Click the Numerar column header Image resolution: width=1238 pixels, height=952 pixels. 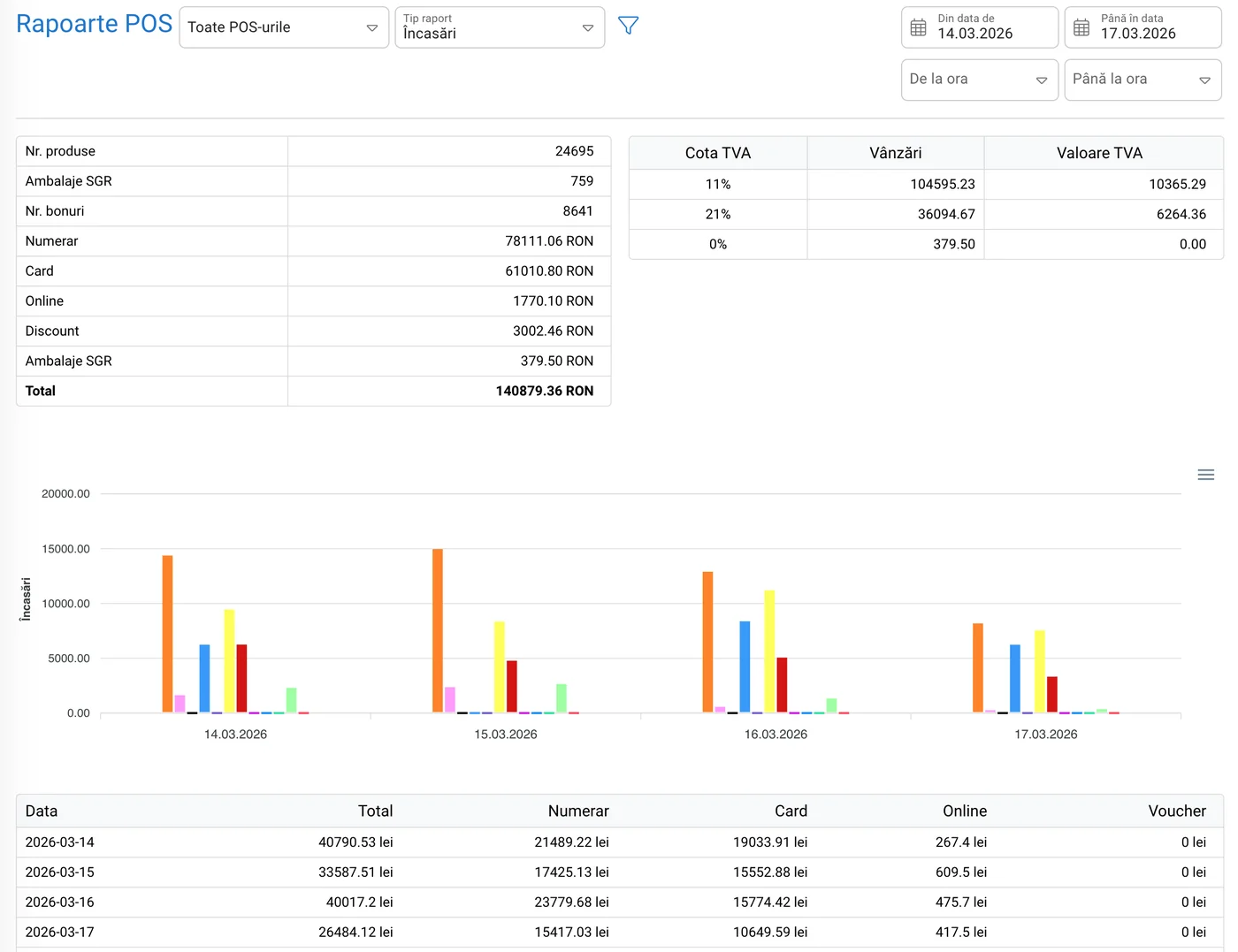(577, 811)
